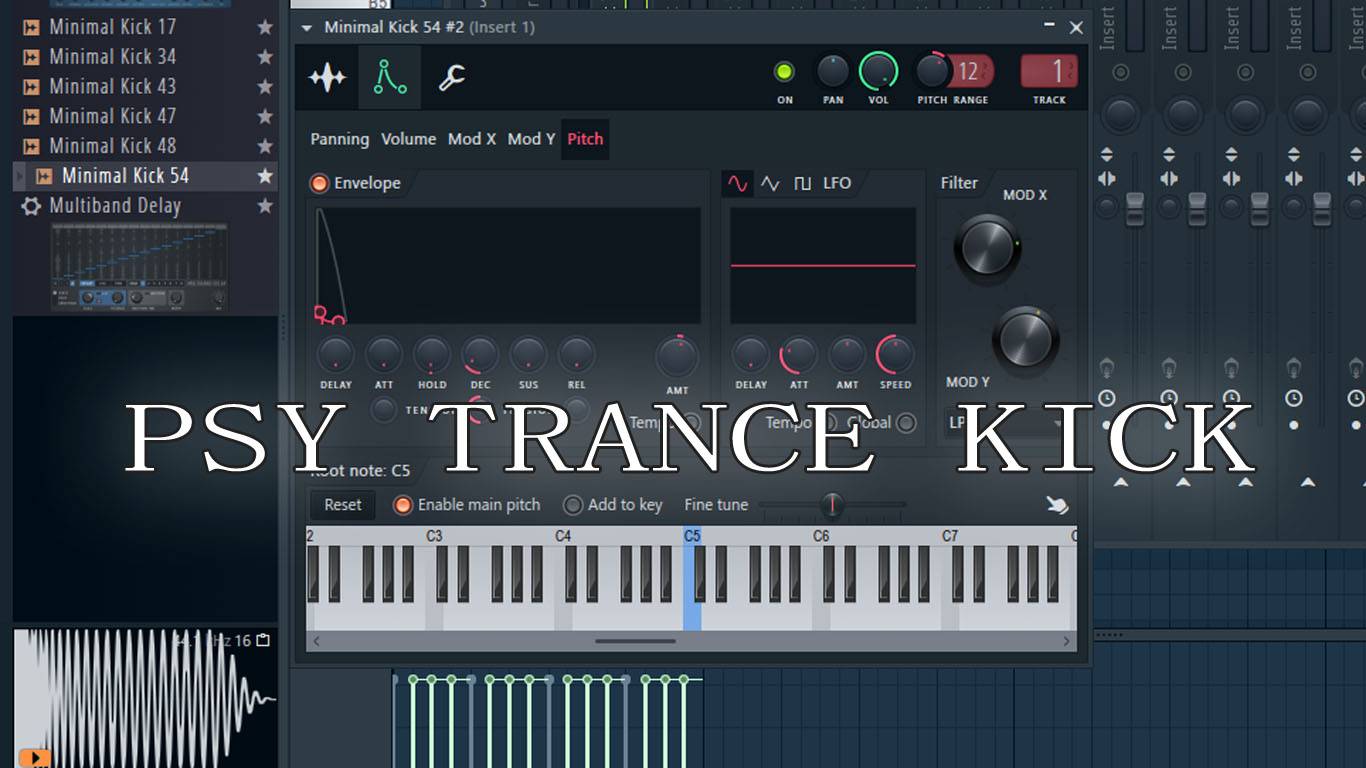Viewport: 1366px width, 768px height.
Task: Click the sample icon beside Minimal Kick 17
Action: (32, 27)
